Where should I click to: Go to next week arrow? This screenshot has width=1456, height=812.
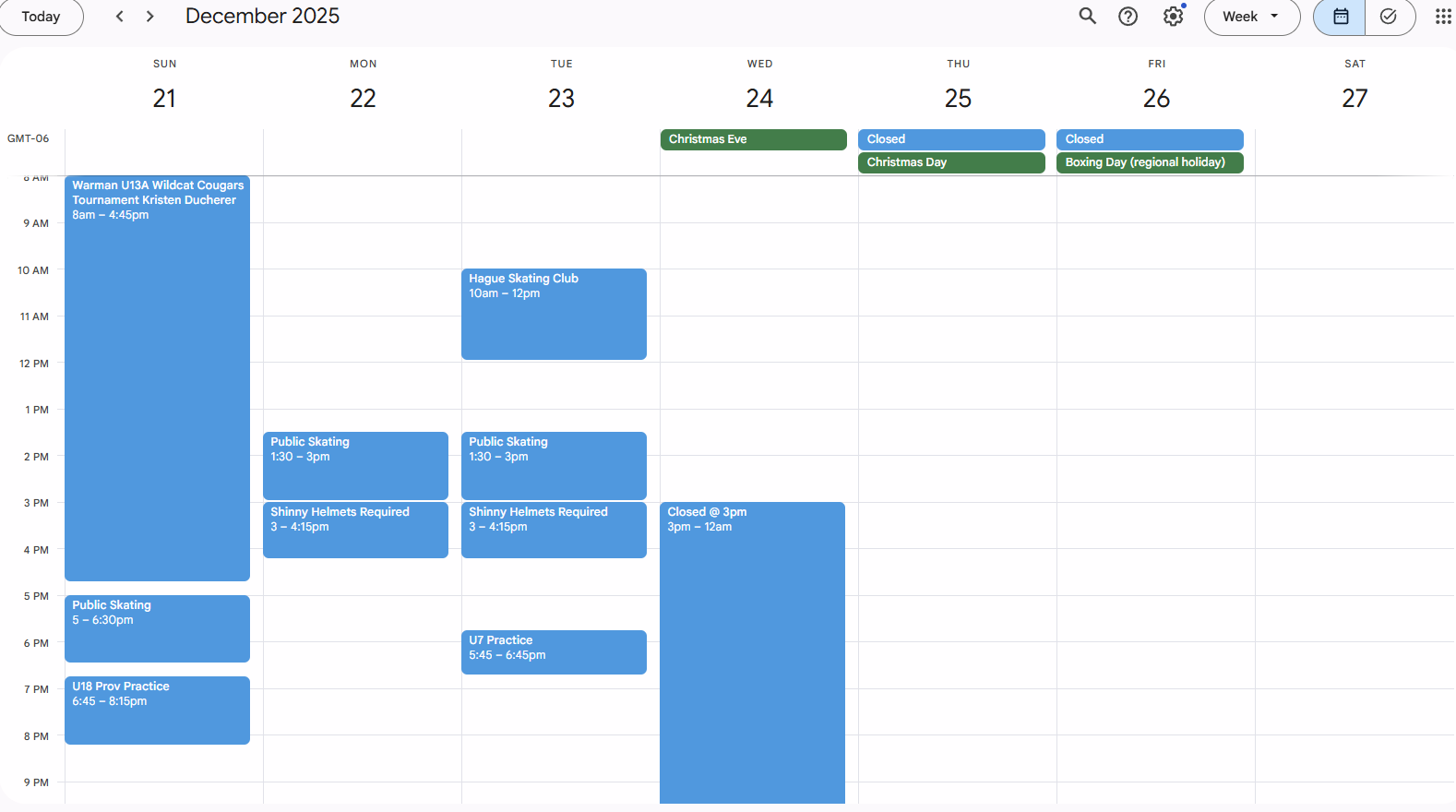click(150, 17)
